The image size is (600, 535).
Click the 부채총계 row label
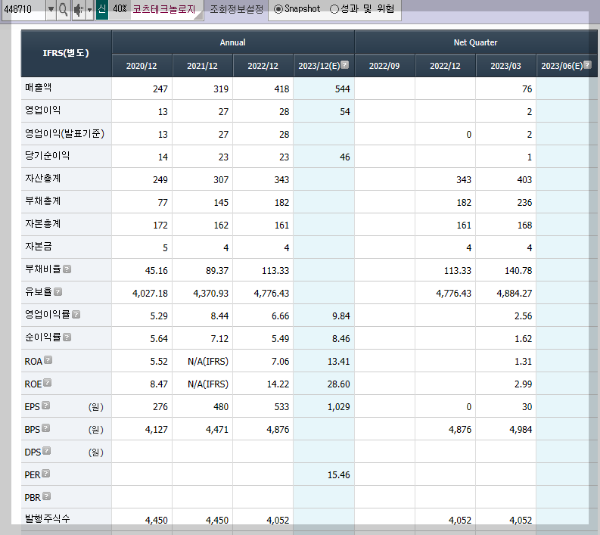43,201
